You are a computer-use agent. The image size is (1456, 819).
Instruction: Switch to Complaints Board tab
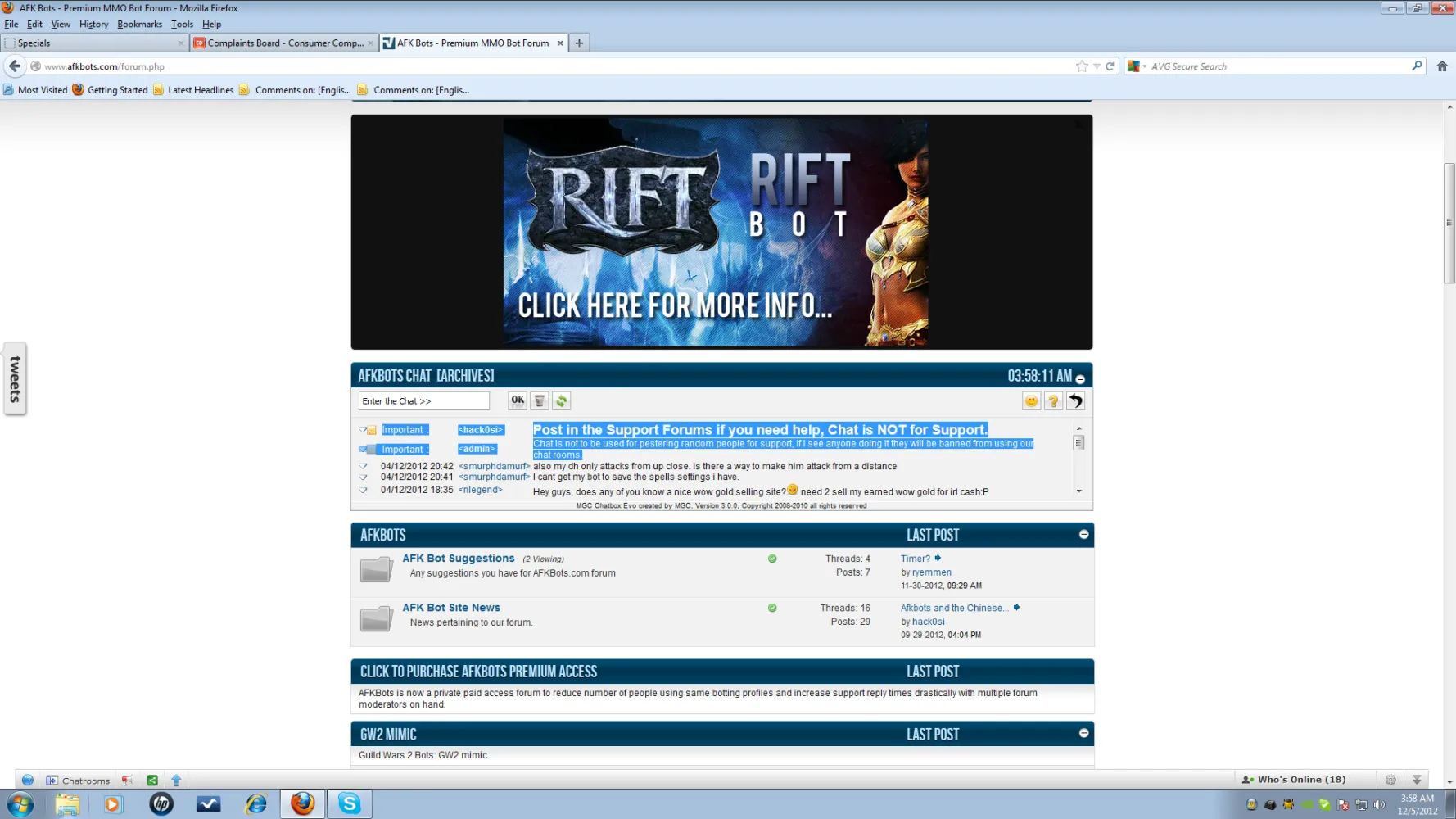click(283, 43)
